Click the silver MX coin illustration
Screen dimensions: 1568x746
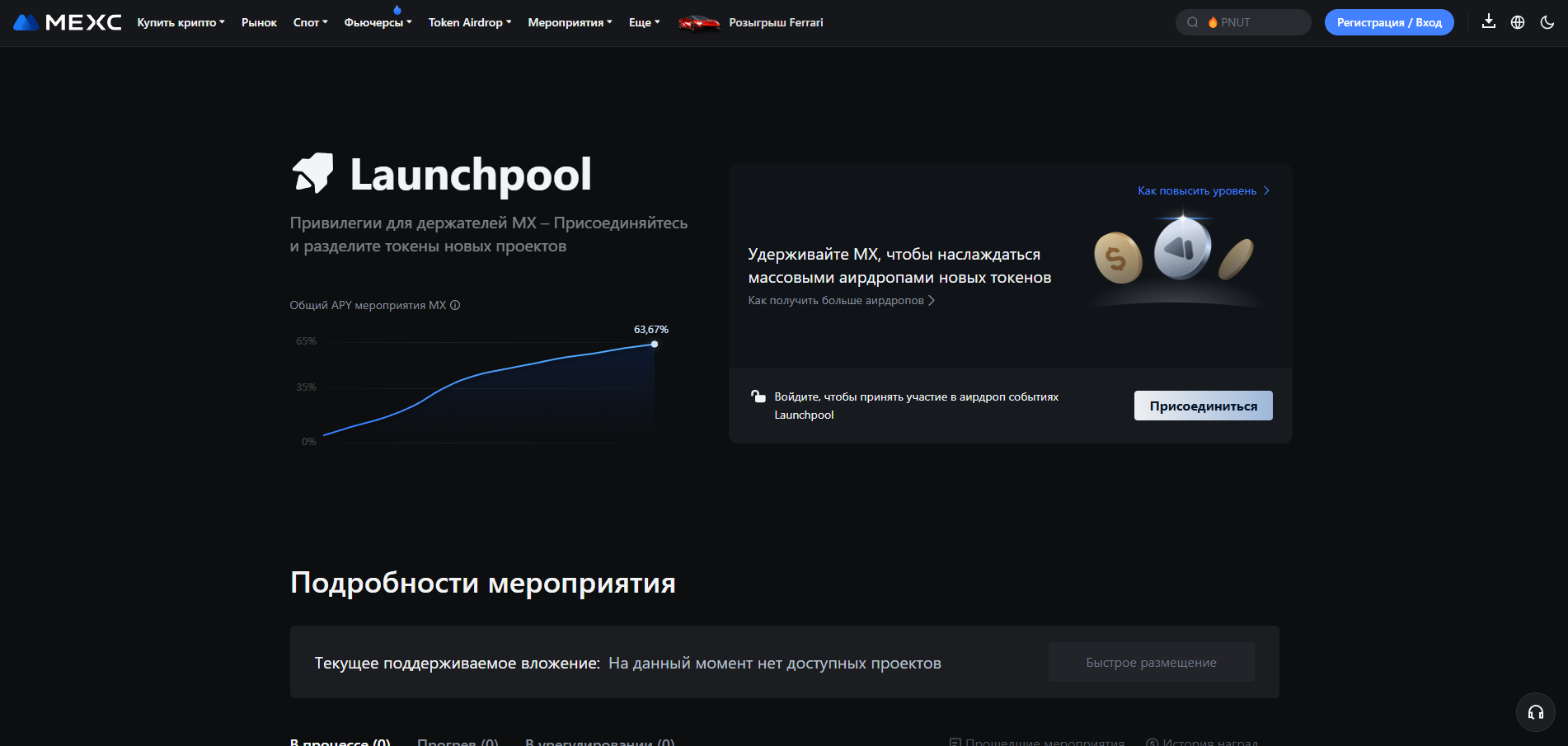tap(1182, 249)
